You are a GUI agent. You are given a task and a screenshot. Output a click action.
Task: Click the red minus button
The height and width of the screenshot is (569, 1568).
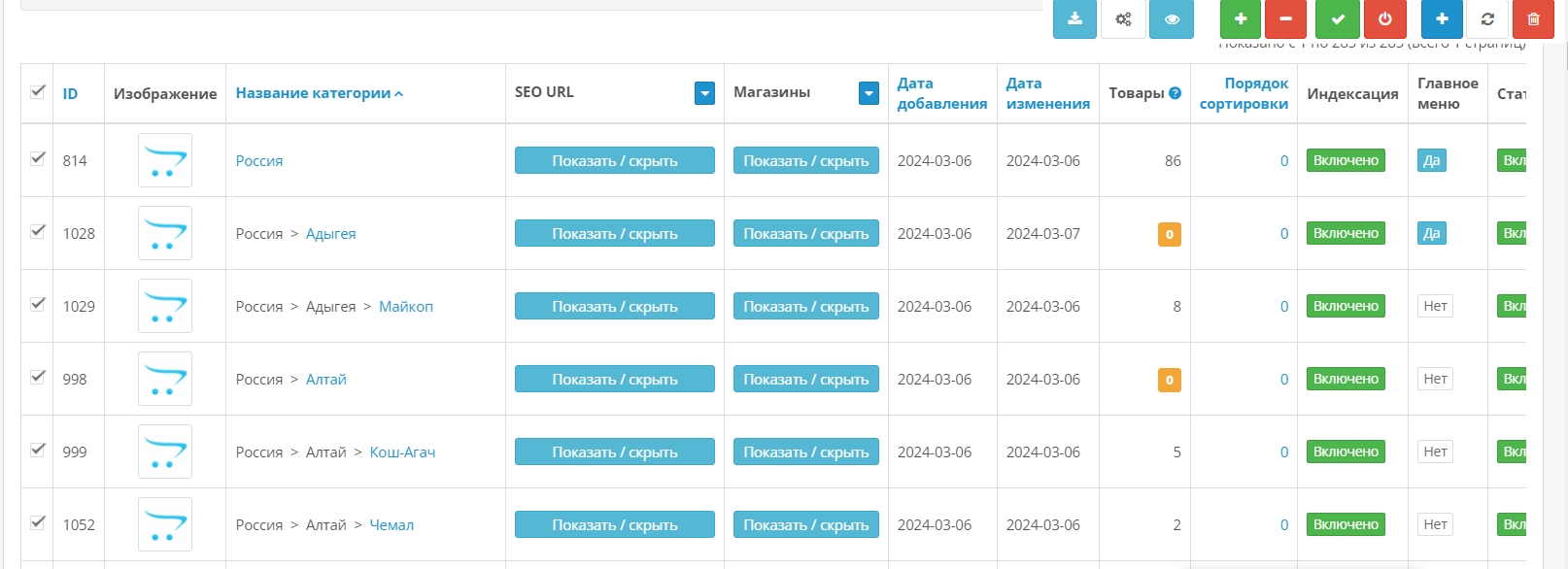coord(1285,19)
